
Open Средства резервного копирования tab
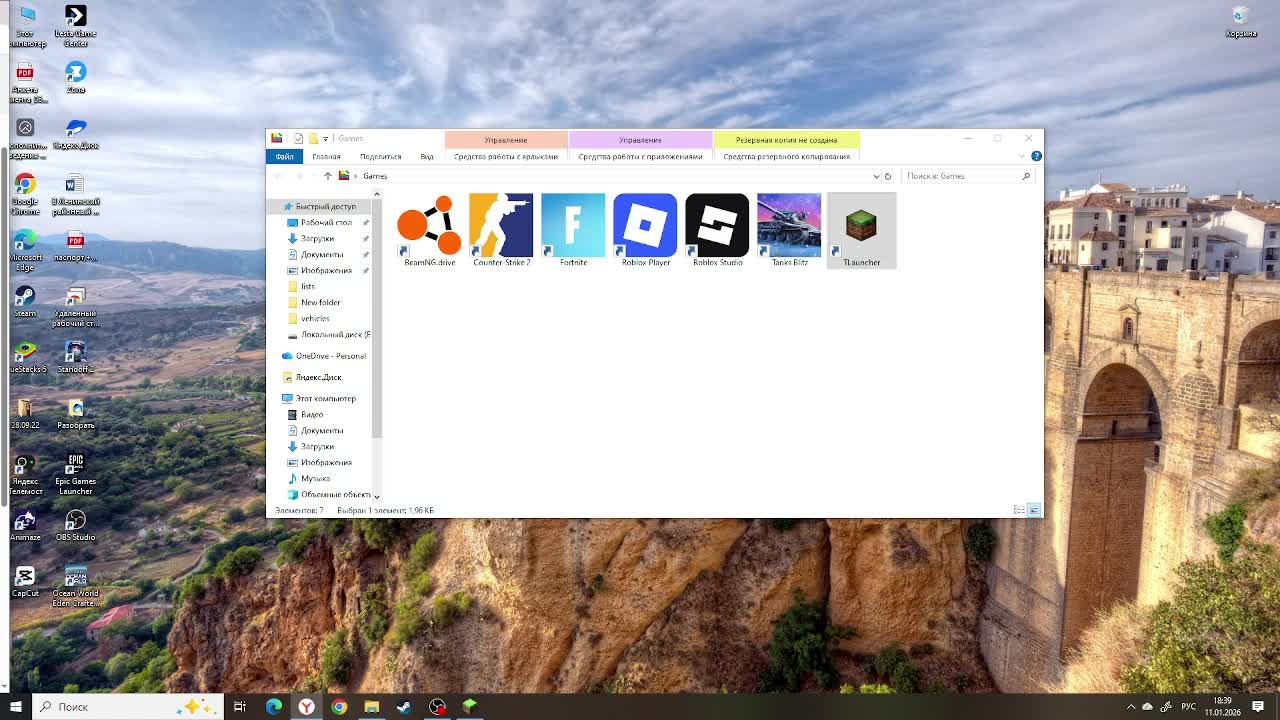tap(786, 156)
